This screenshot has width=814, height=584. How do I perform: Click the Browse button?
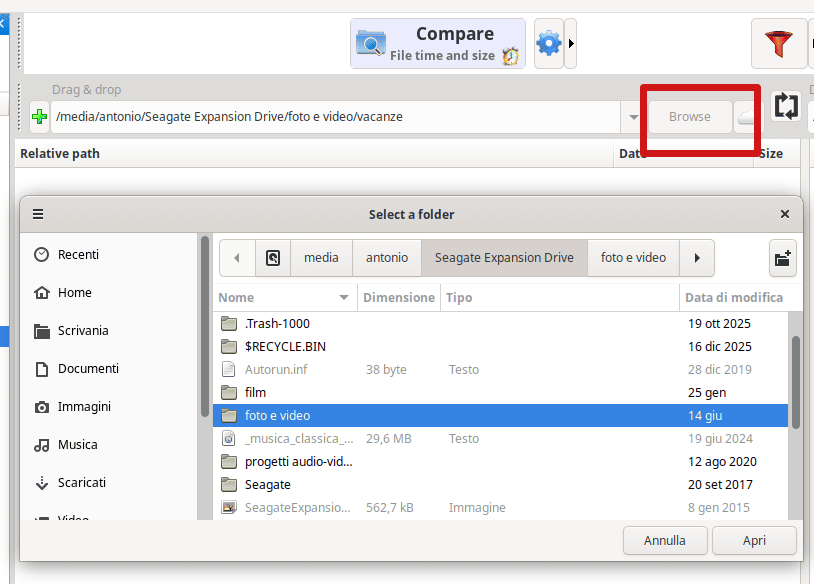click(x=689, y=117)
